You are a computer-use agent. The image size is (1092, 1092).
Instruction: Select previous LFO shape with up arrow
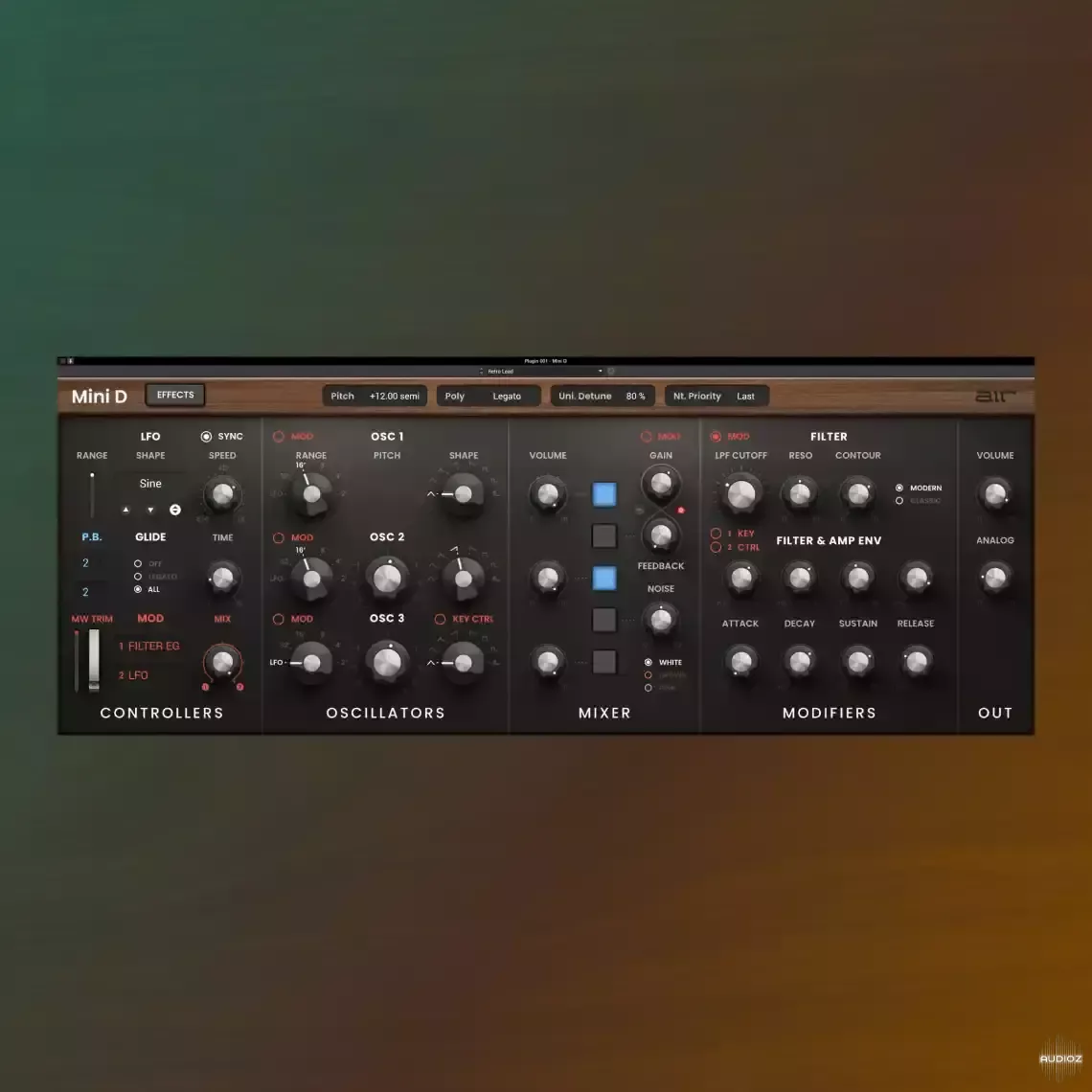point(125,510)
